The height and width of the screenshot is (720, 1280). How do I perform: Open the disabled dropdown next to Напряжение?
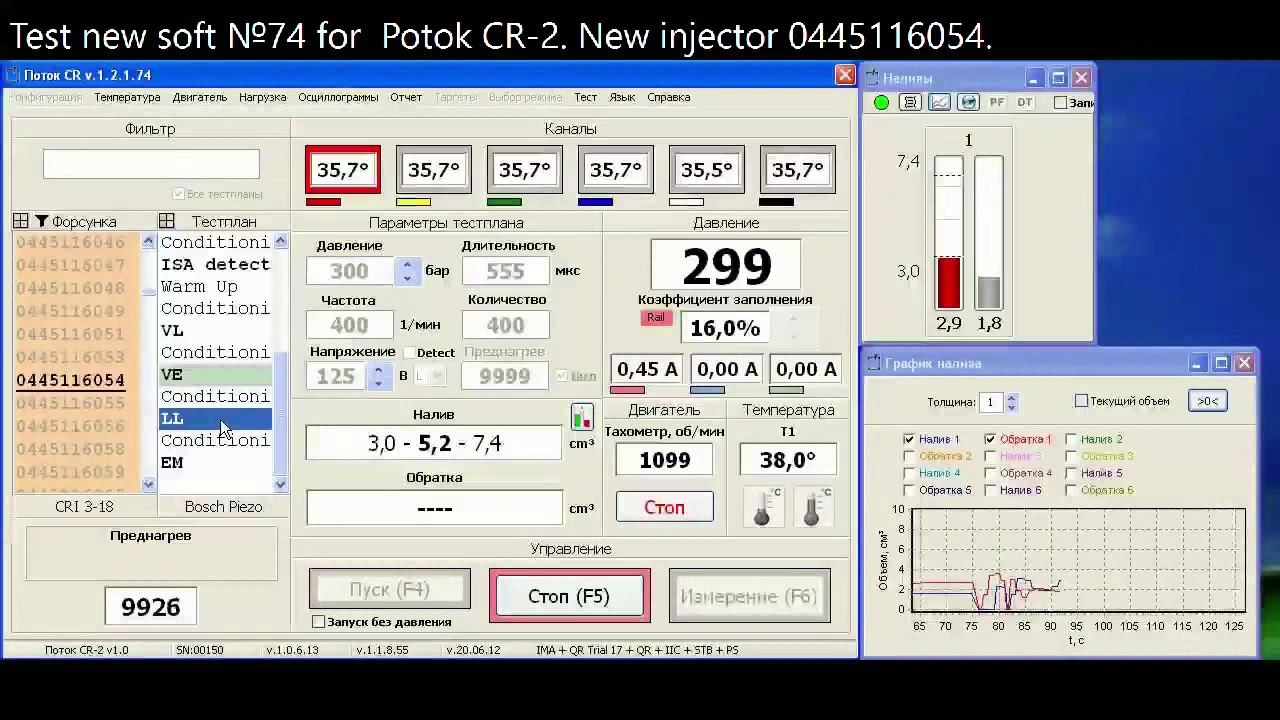tap(431, 376)
